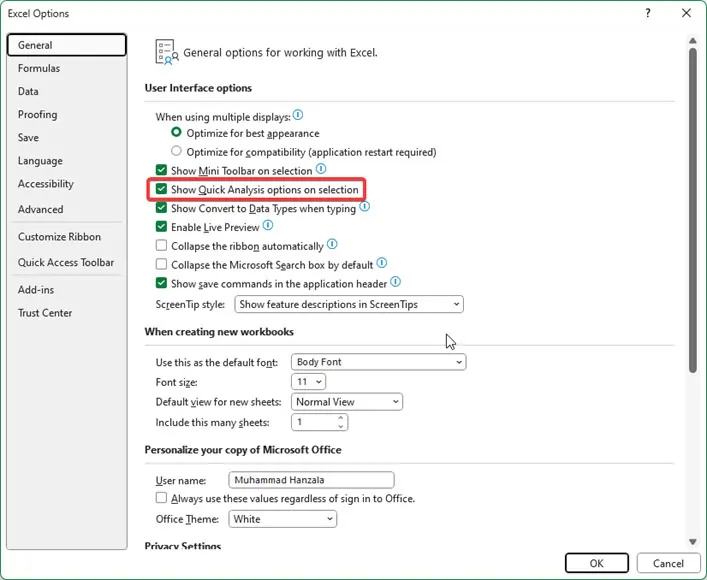
Task: Open the Advanced category
Action: 67,209
